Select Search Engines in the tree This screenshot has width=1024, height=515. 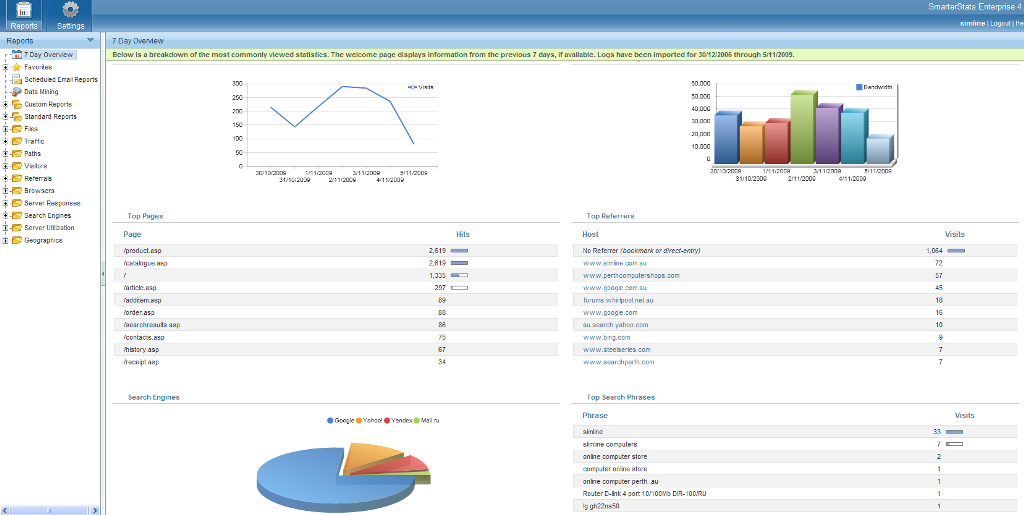[x=47, y=215]
